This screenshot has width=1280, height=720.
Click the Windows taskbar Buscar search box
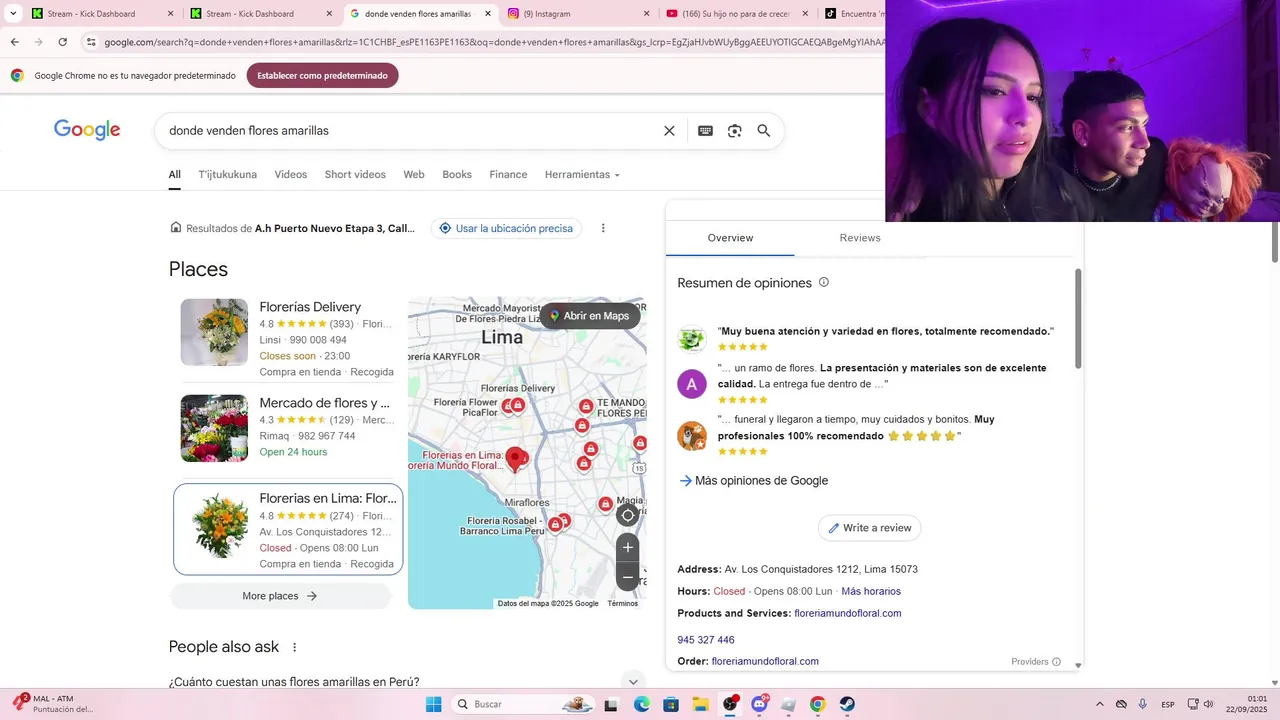(x=523, y=704)
